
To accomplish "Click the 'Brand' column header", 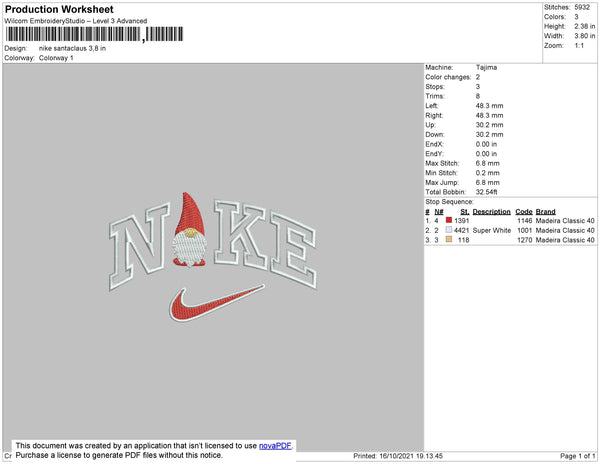I will coord(545,212).
